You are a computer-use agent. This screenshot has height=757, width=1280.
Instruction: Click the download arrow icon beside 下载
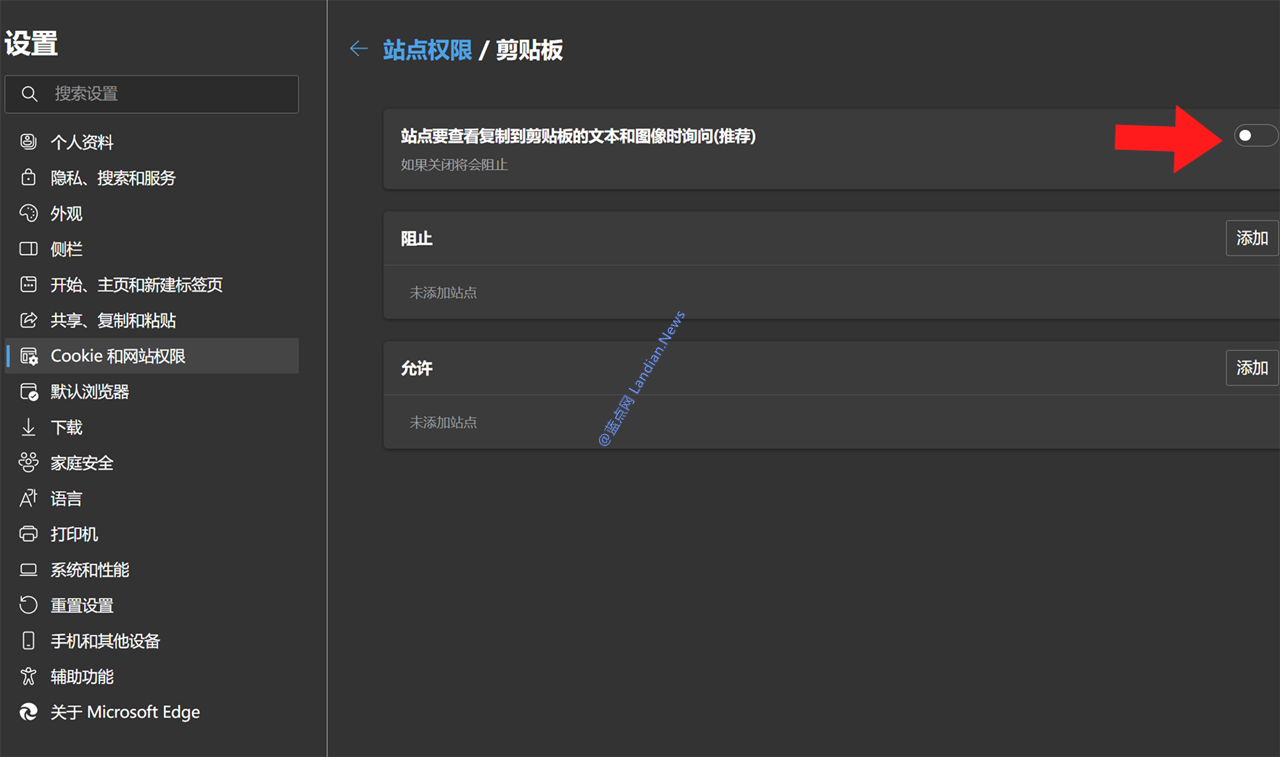click(29, 427)
